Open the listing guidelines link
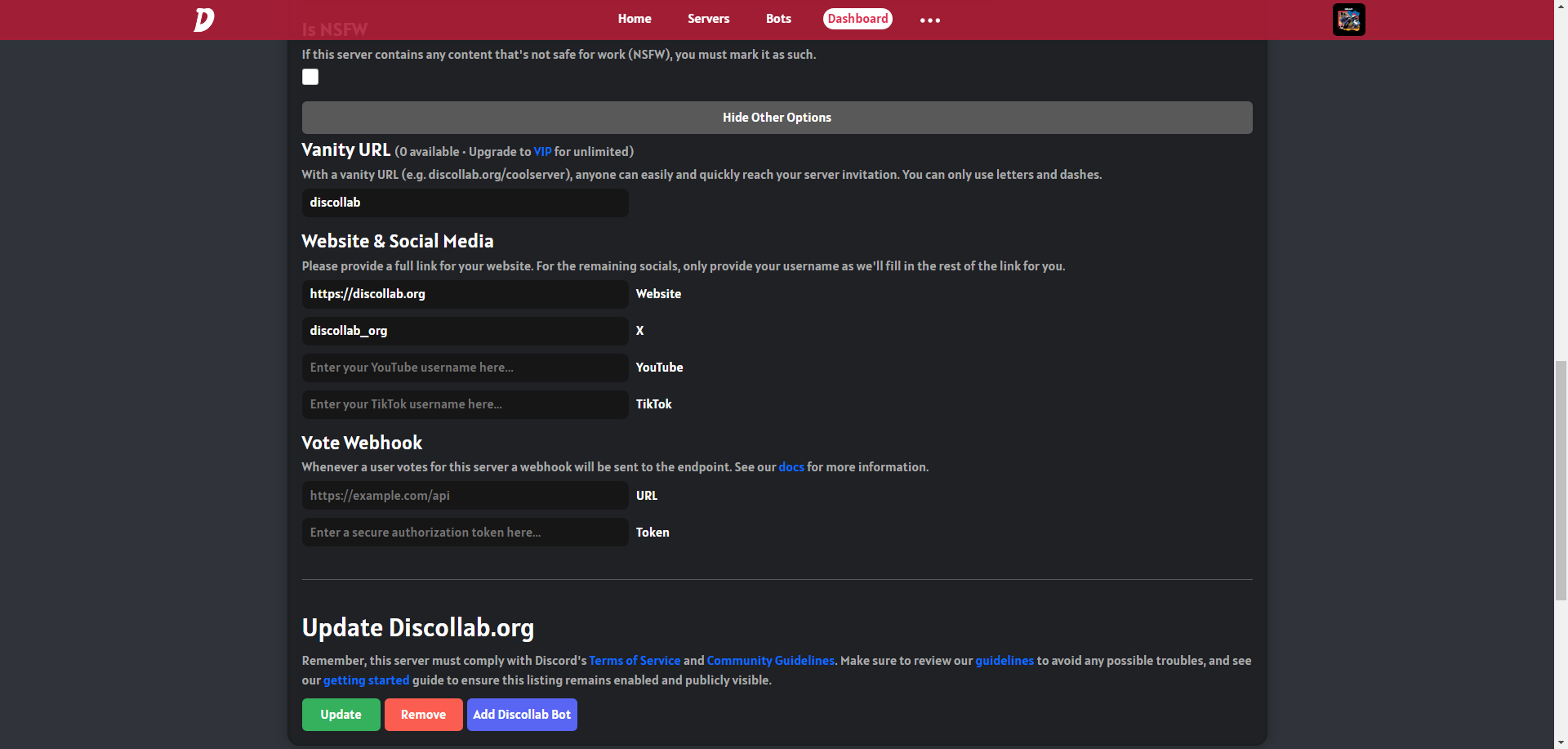This screenshot has height=749, width=1568. point(1004,661)
